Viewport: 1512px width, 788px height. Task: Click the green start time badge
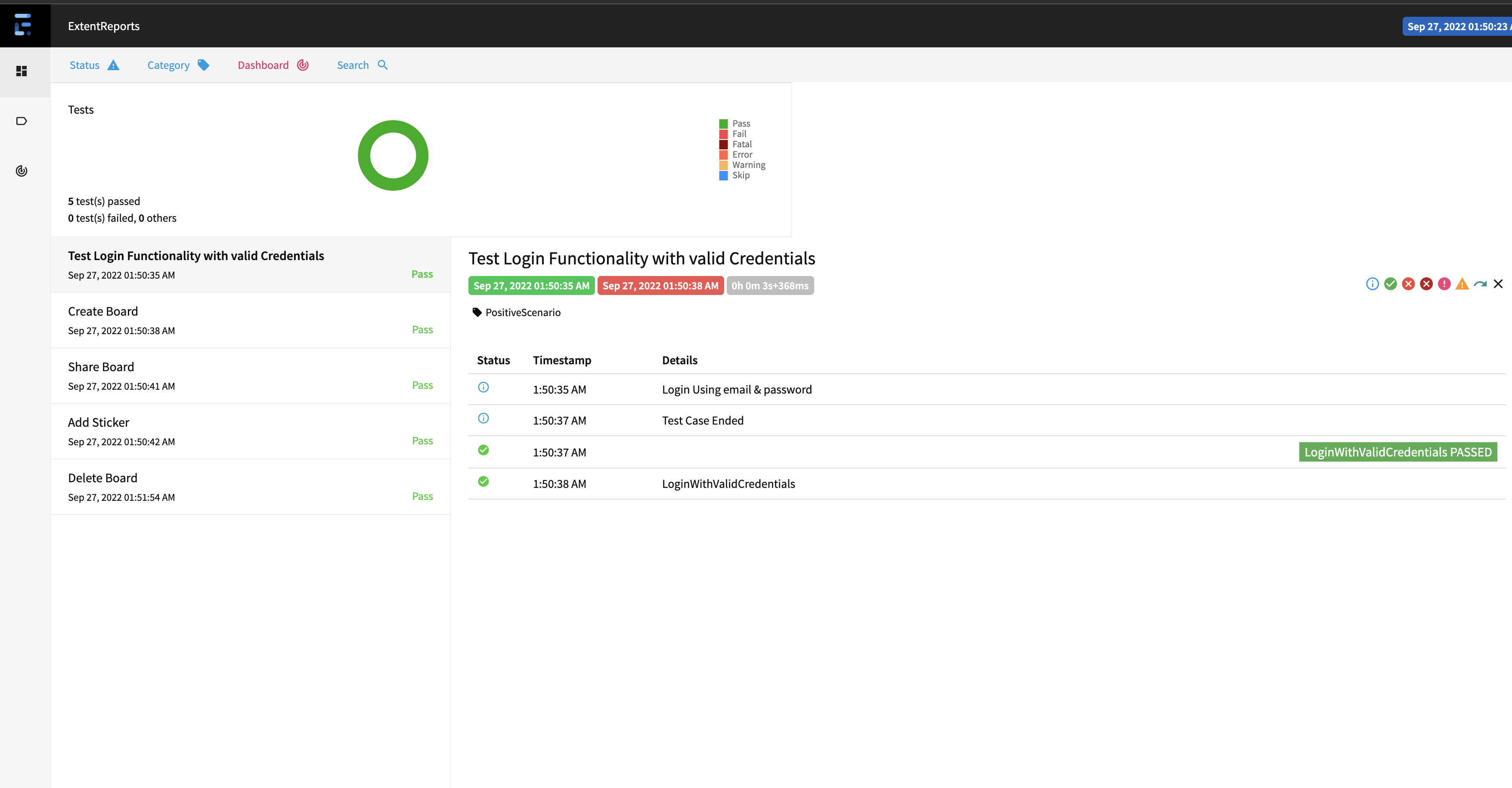pos(531,286)
